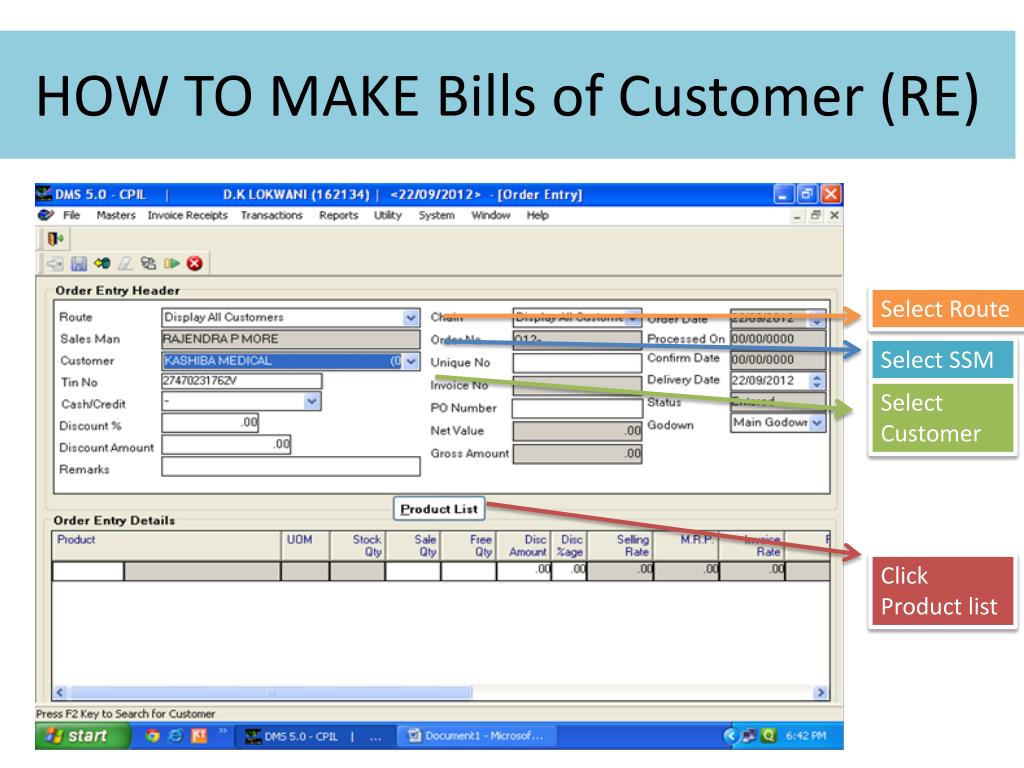Restore the inner Order Entry child window
1024x768 pixels.
coord(816,215)
